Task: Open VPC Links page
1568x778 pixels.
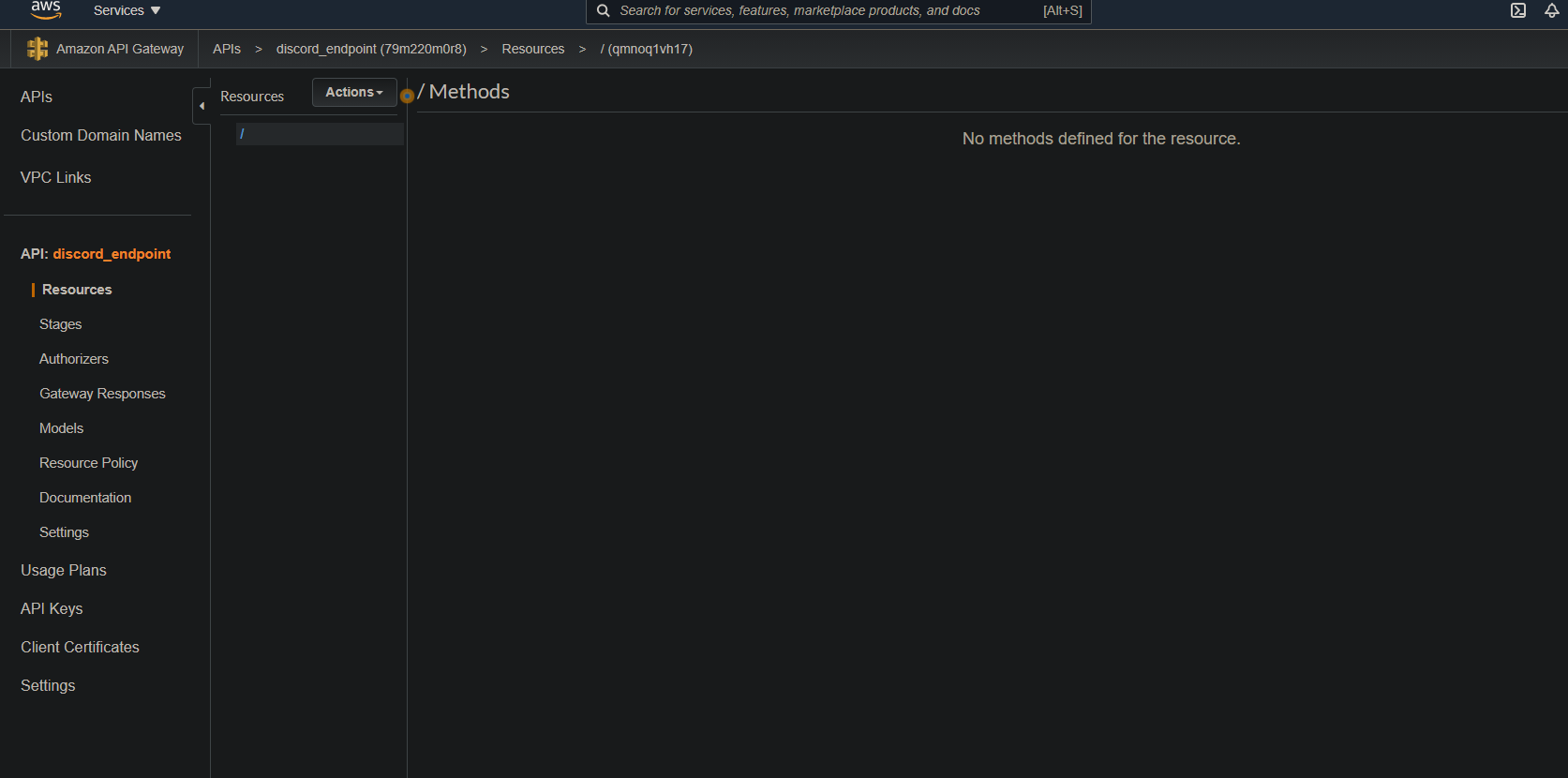Action: point(56,177)
